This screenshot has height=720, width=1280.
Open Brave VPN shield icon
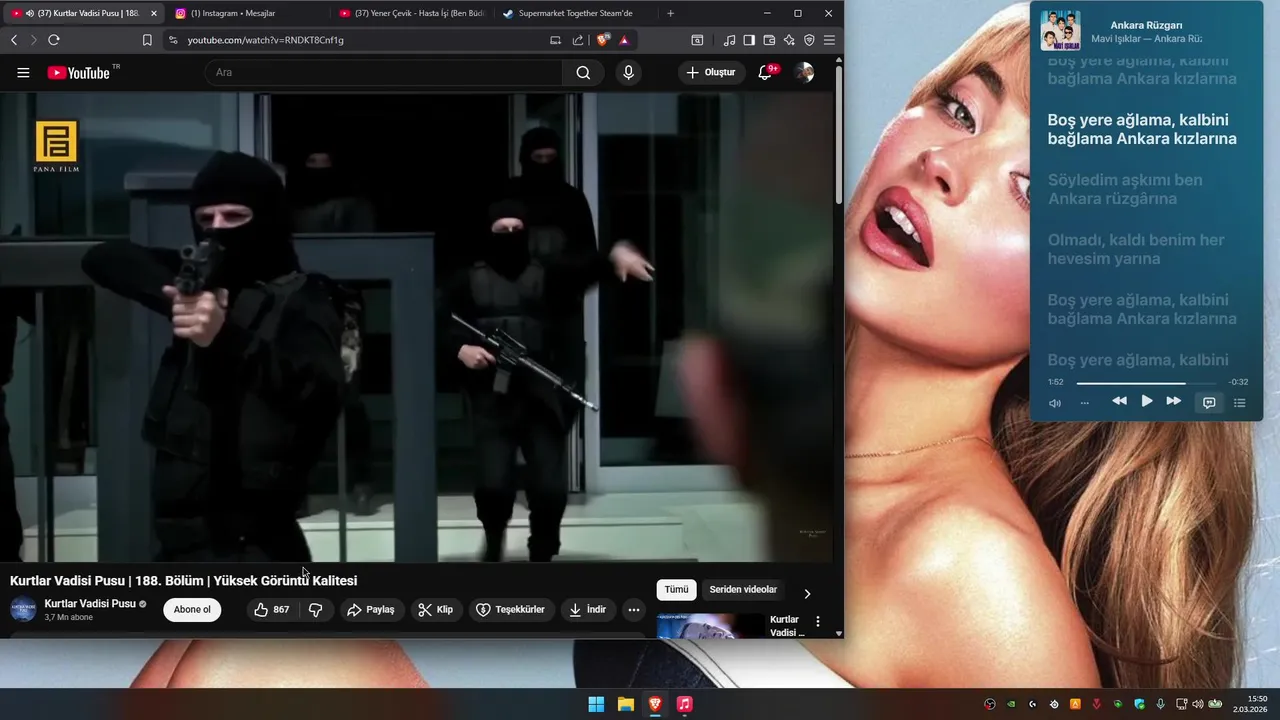809,40
